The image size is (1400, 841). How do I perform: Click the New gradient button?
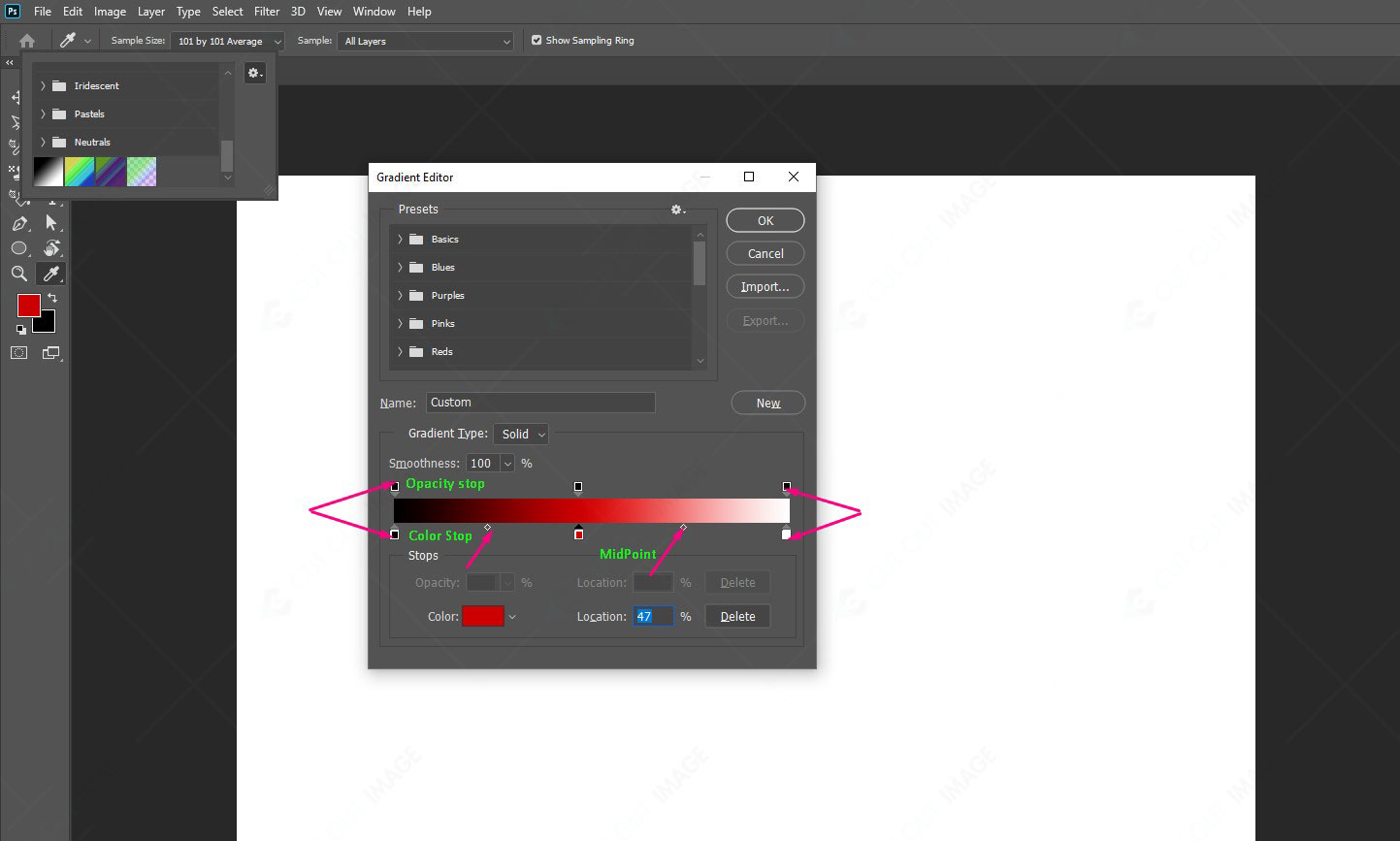tap(768, 403)
